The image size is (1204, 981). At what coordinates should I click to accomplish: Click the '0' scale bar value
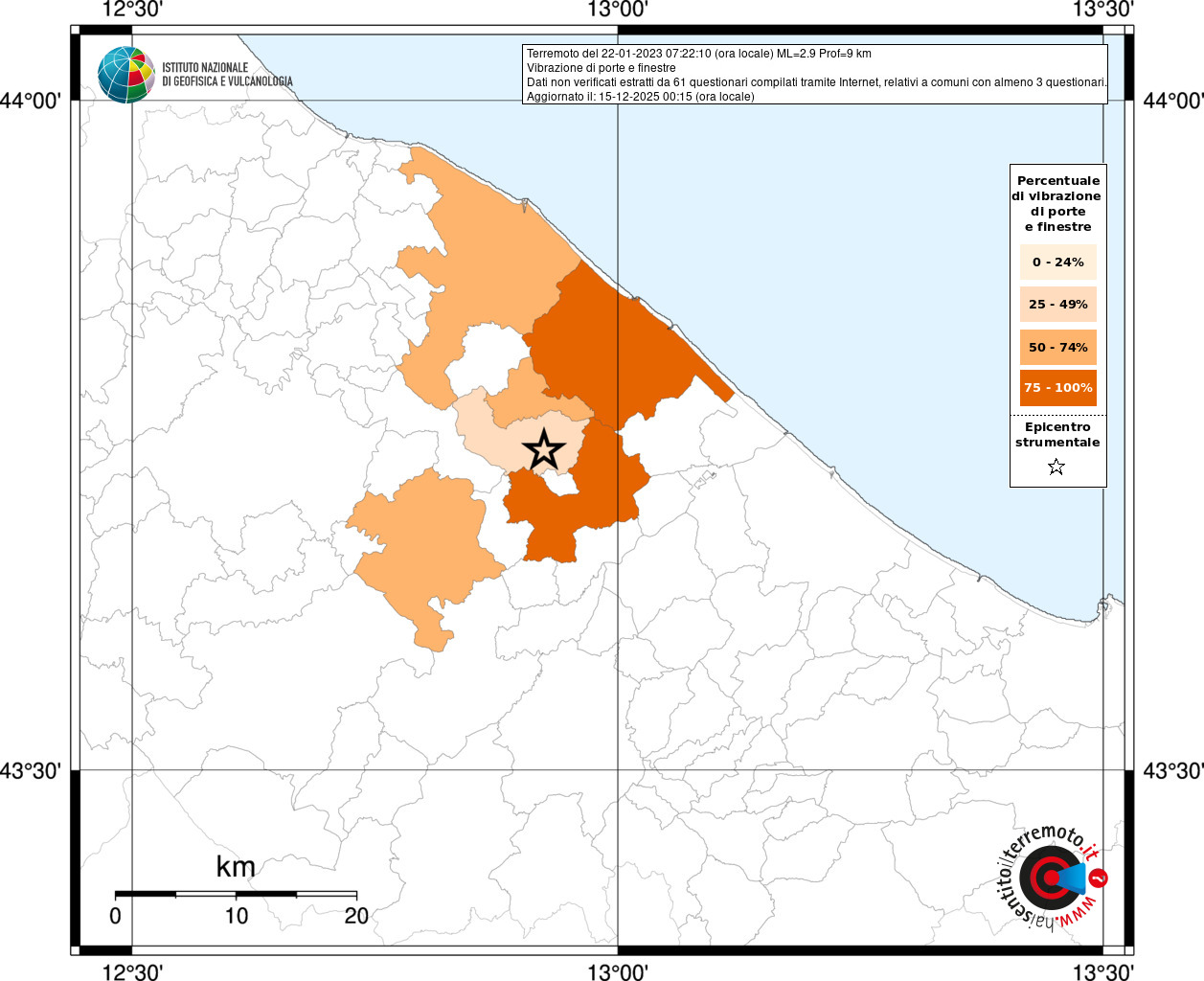click(x=115, y=916)
